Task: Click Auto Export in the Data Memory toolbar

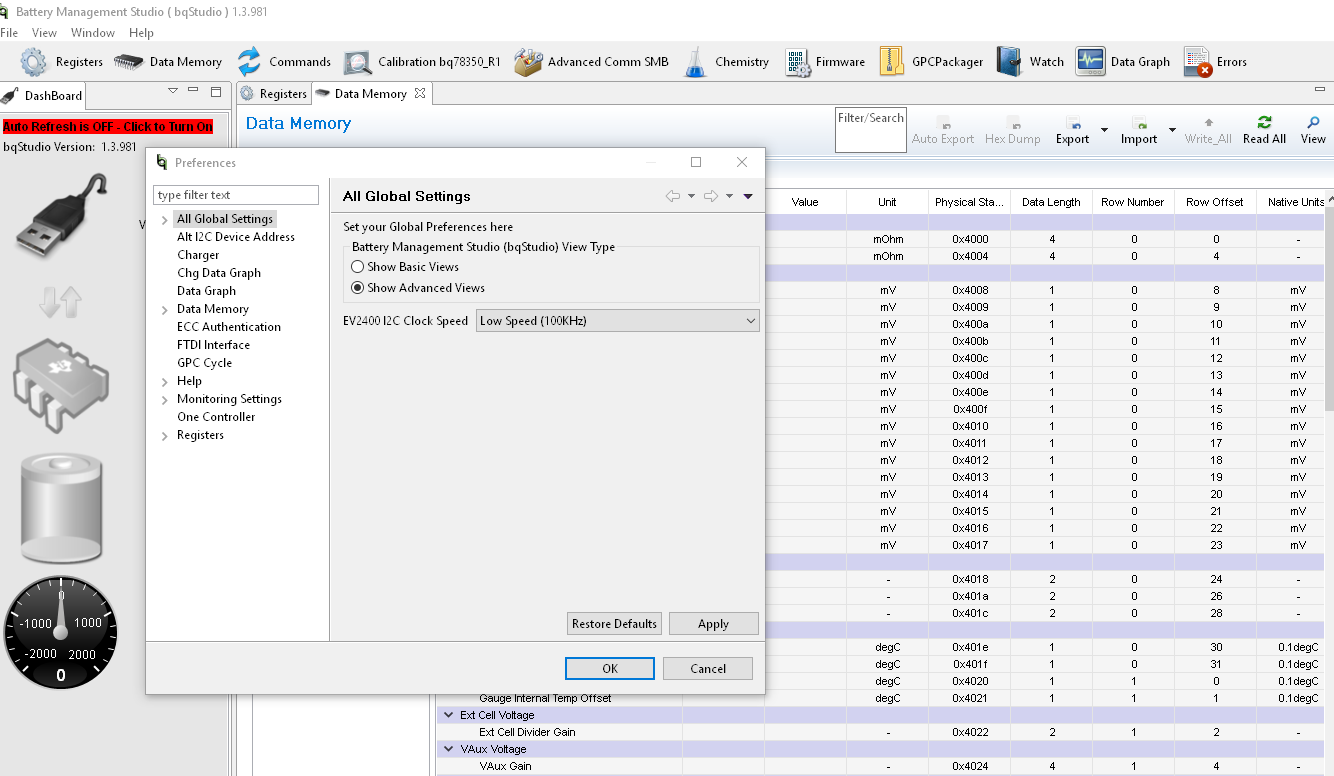Action: (x=942, y=130)
